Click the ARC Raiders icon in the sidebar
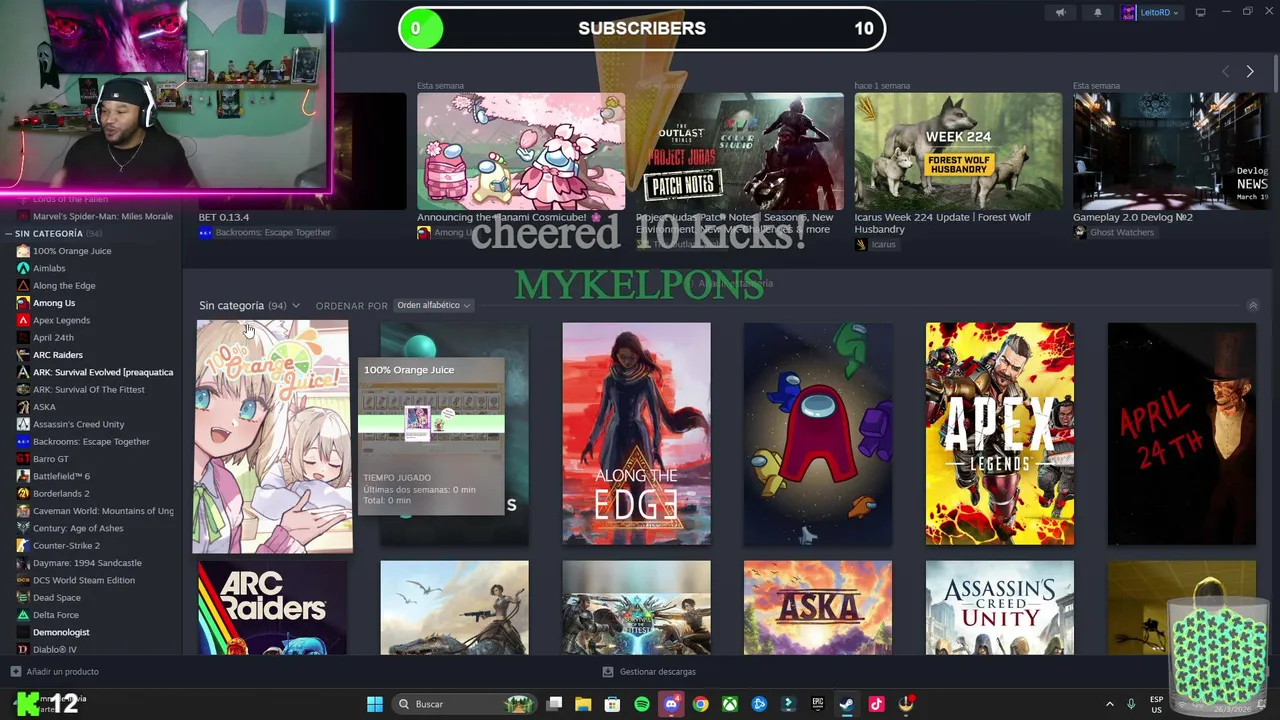 point(23,355)
